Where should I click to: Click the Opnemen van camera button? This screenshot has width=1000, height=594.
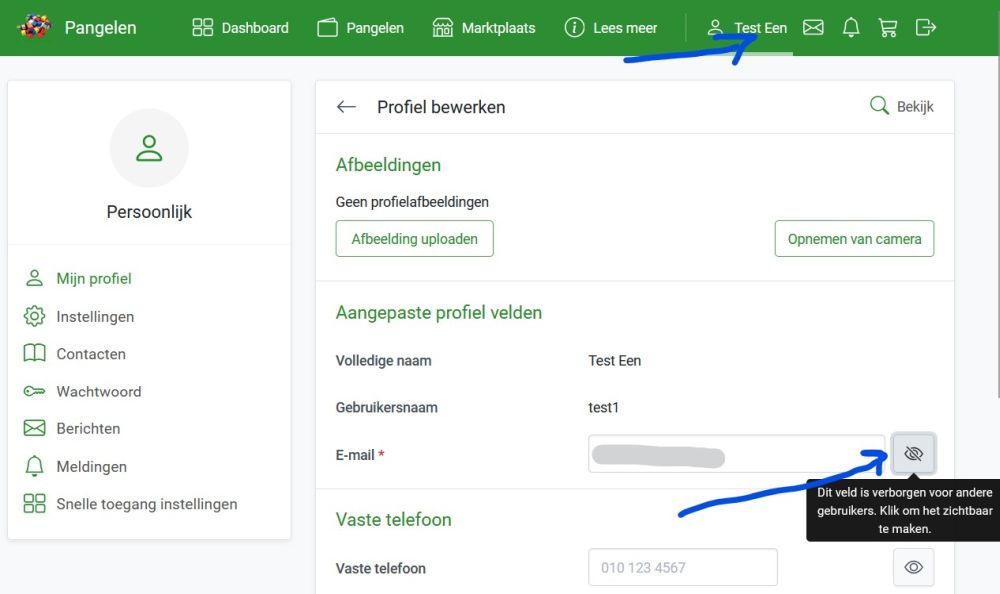pyautogui.click(x=855, y=239)
